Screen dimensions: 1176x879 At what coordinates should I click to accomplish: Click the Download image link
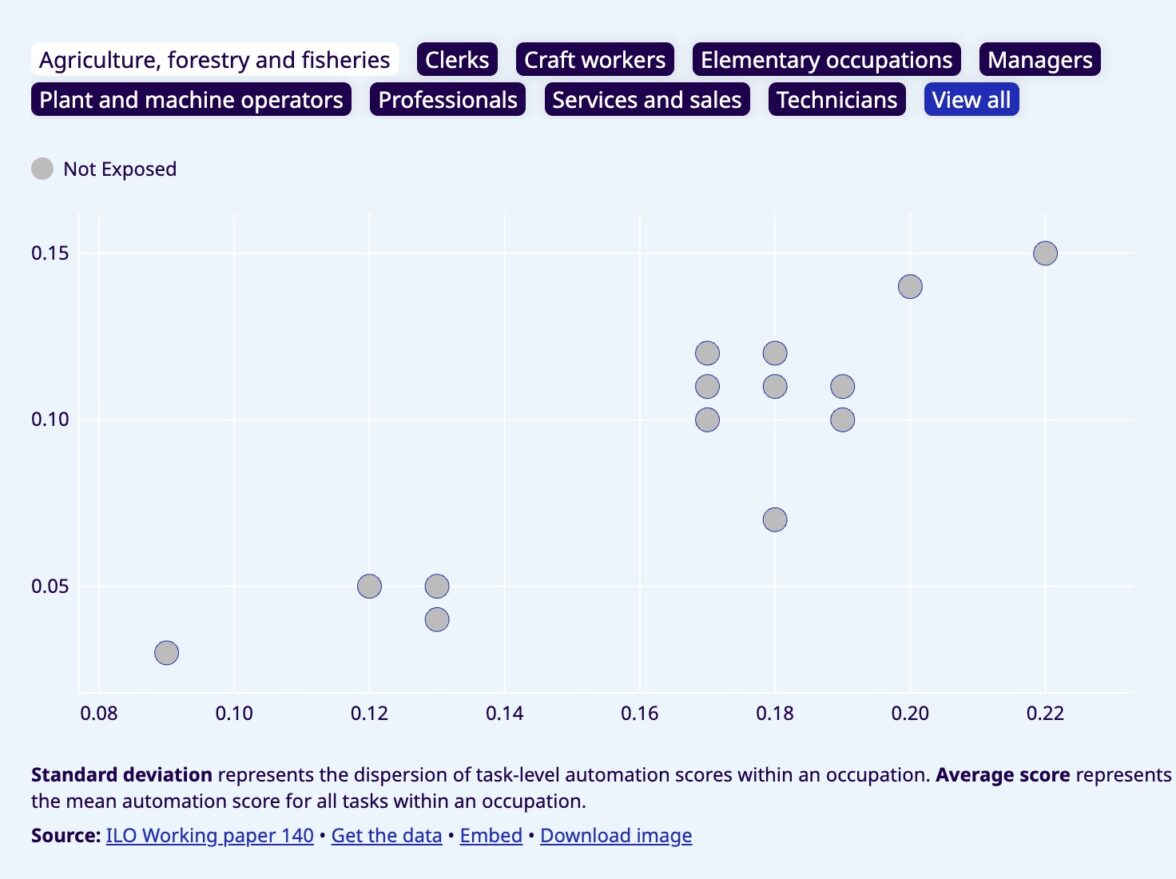(616, 836)
